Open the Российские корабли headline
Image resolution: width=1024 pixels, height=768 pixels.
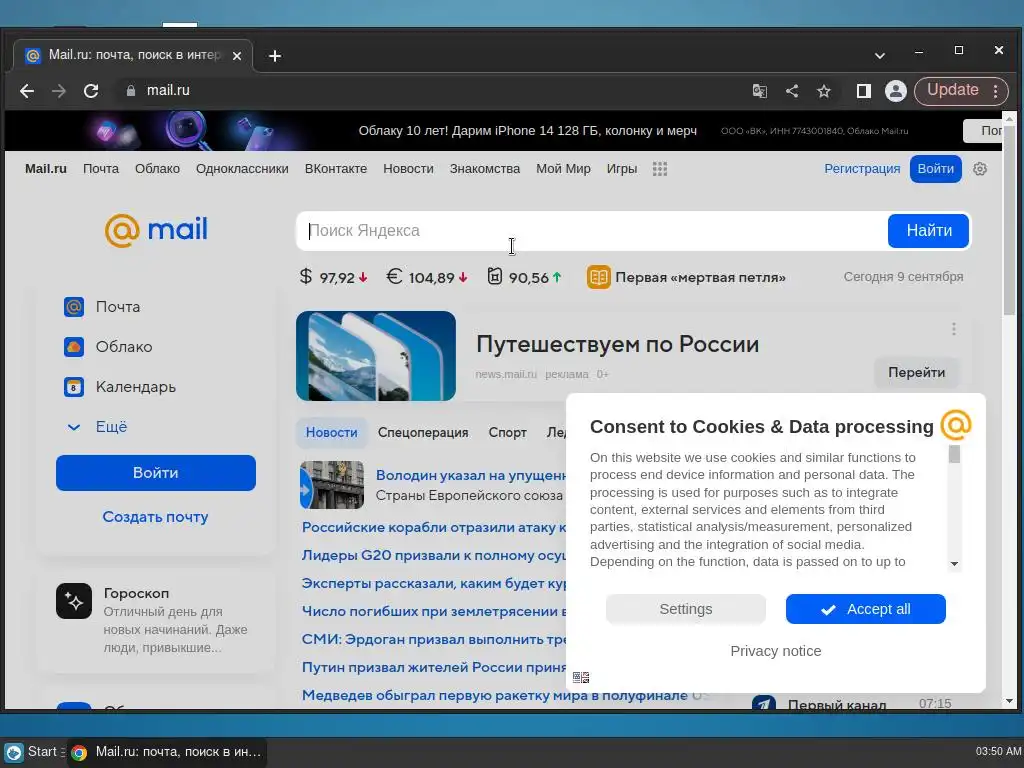(x=434, y=527)
